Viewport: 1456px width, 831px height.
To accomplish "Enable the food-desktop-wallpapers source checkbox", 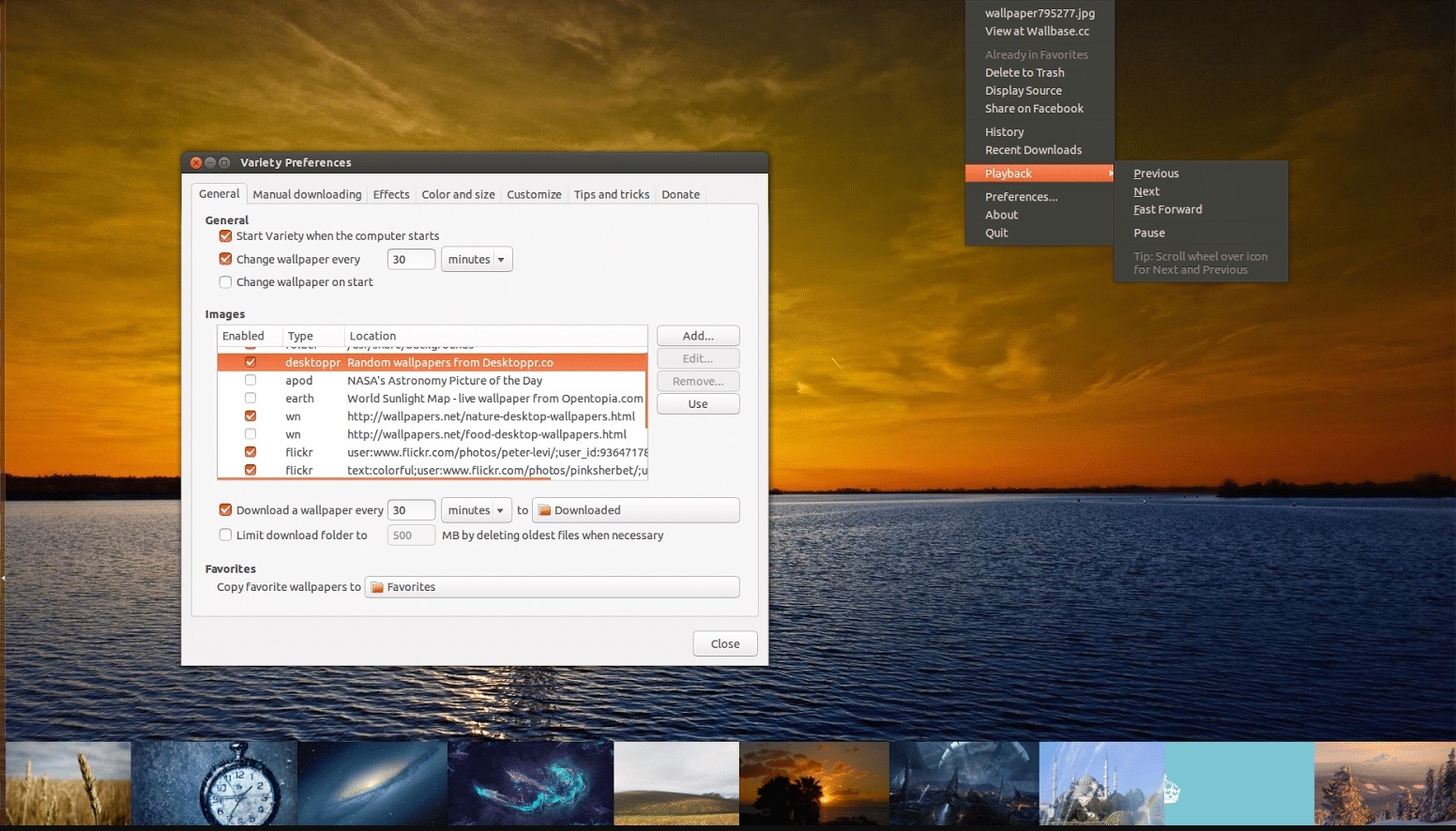I will (250, 433).
